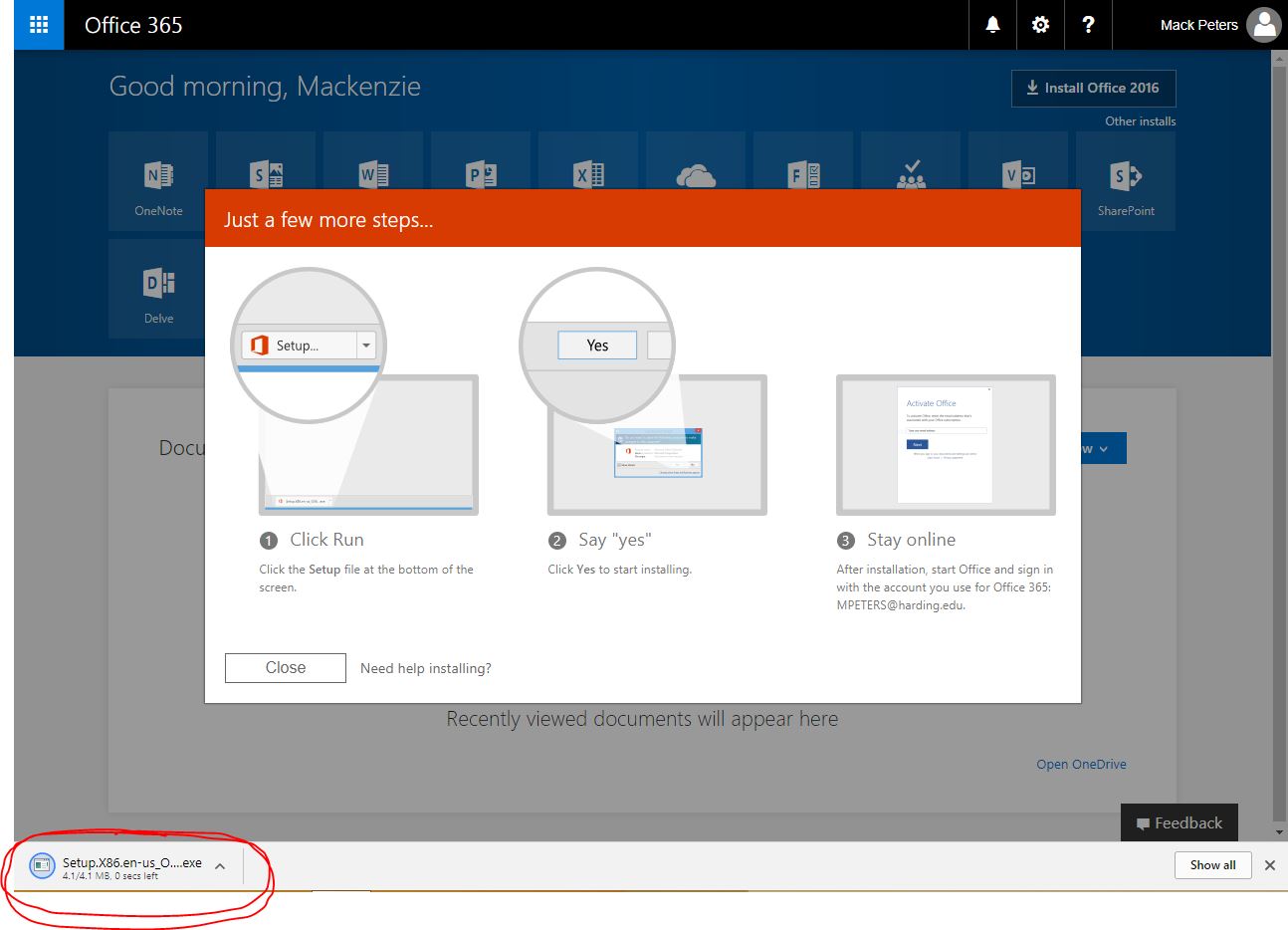The height and width of the screenshot is (930, 1288).
Task: Open the SharePoint app tile
Action: pos(1126,180)
